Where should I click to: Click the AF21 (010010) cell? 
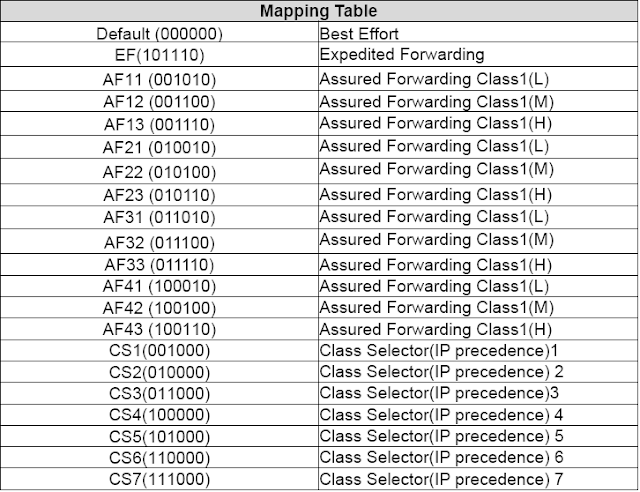pyautogui.click(x=160, y=147)
